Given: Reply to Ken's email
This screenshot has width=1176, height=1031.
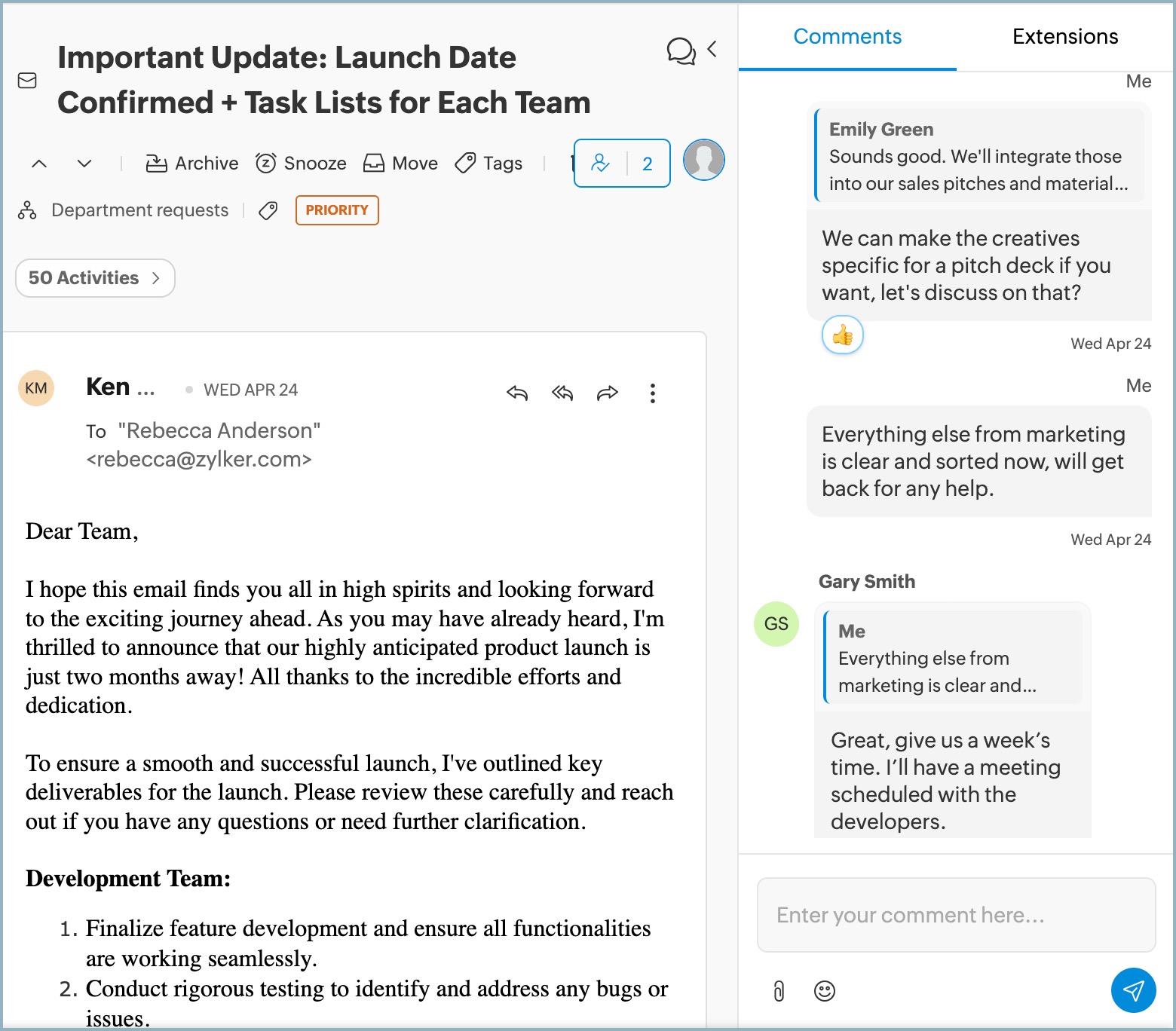Looking at the screenshot, I should click(x=517, y=393).
